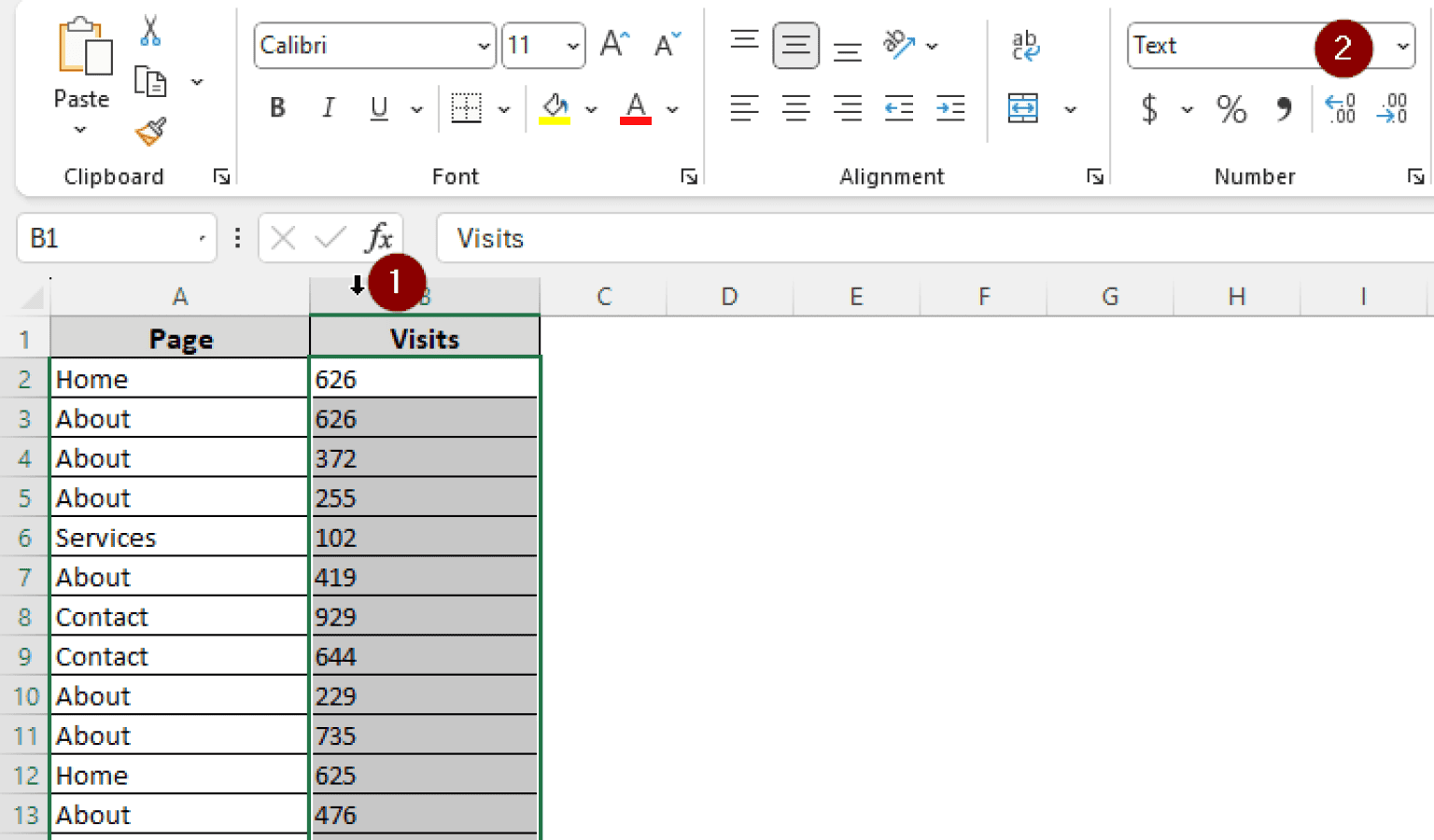Toggle underline formatting
Viewport: 1434px width, 840px height.
tap(378, 108)
